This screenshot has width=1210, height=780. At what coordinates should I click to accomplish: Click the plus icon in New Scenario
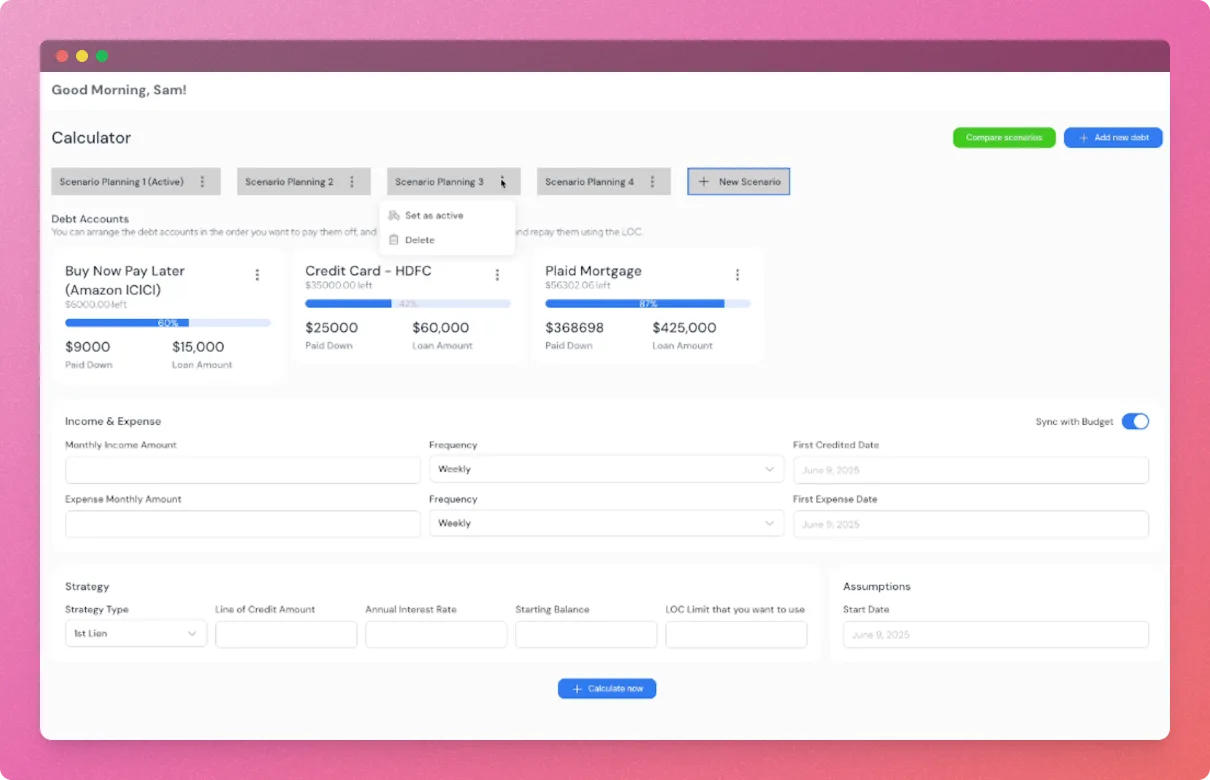tap(704, 182)
